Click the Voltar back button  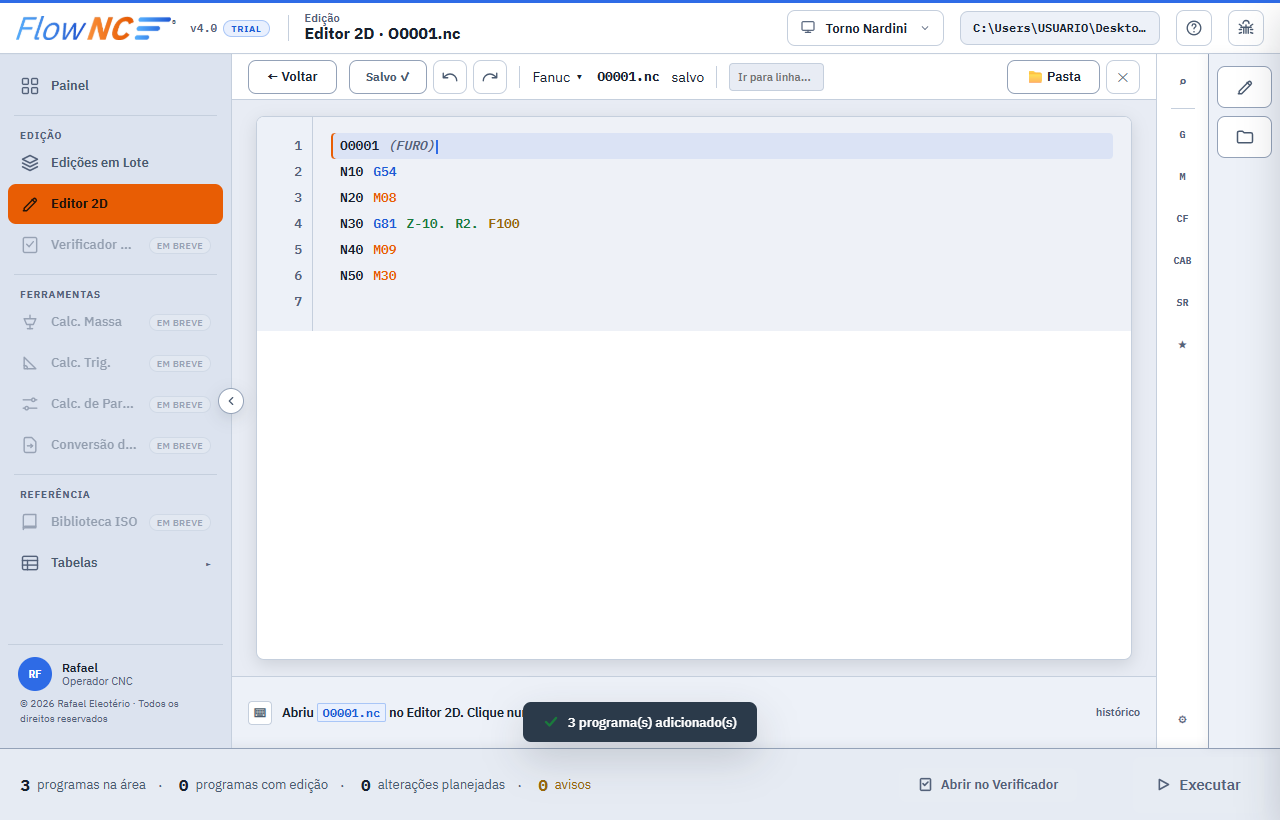(x=292, y=77)
